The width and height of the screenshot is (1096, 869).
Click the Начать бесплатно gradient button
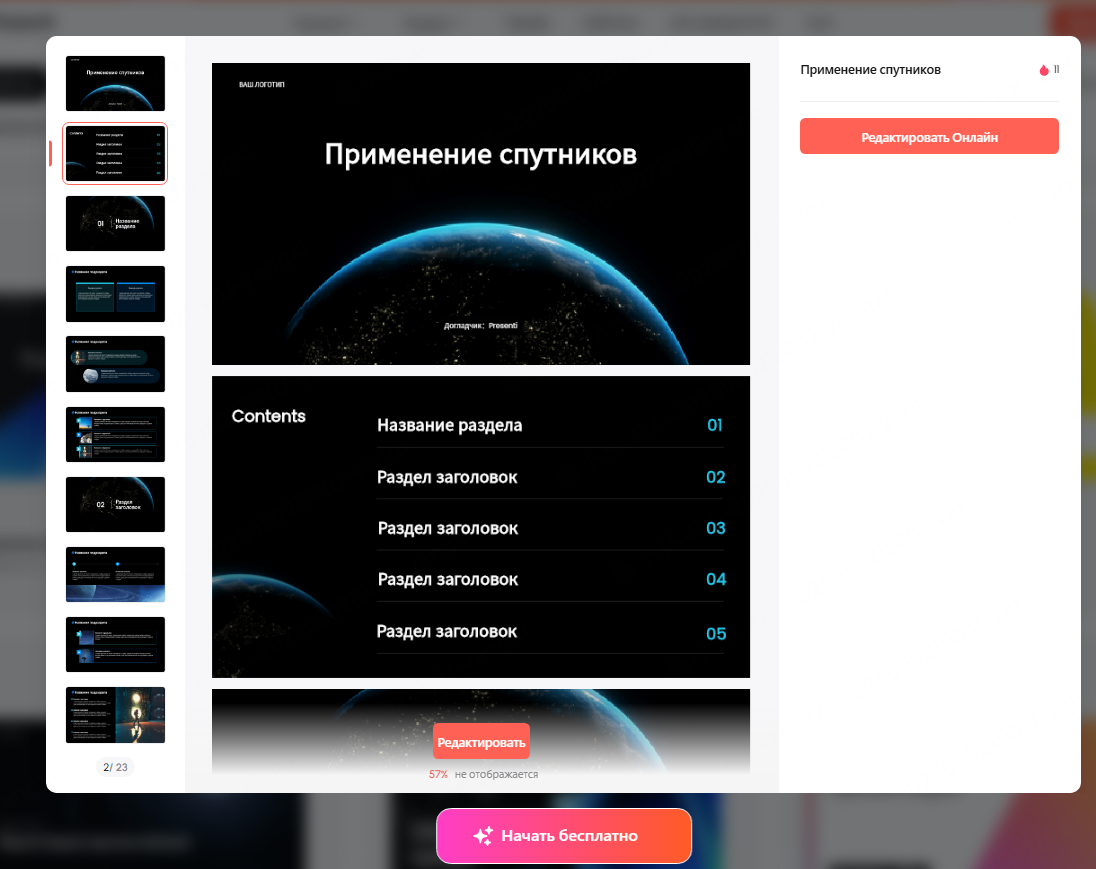564,836
